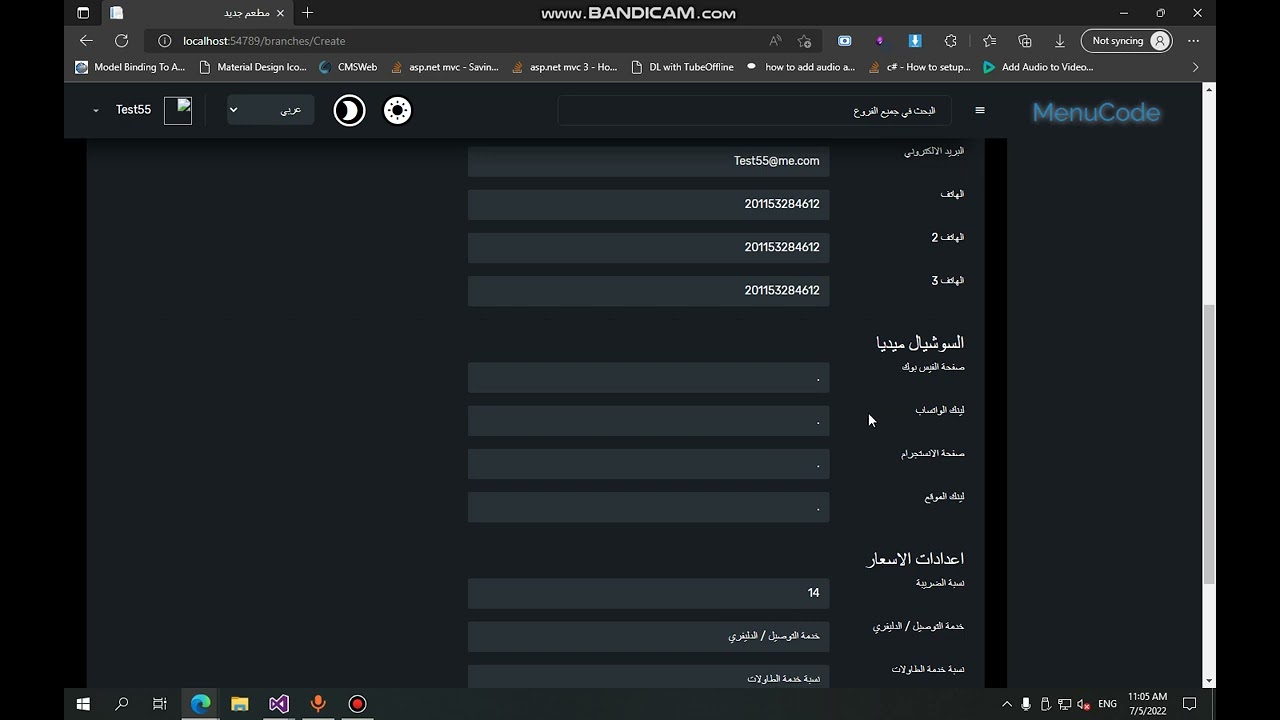
Task: Reload the page with the refresh icon
Action: (x=121, y=41)
